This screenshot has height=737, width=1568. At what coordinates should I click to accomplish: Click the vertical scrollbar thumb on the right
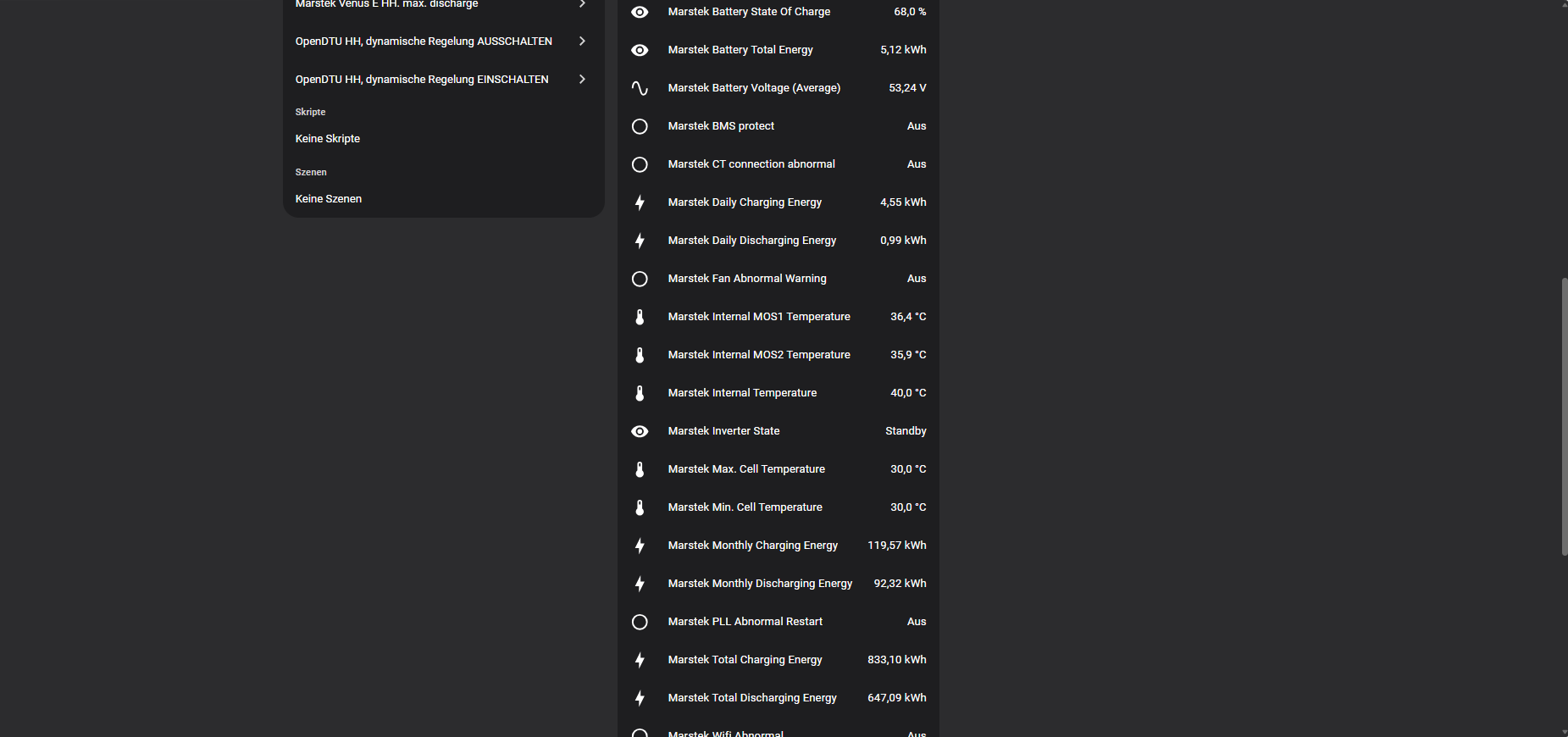point(1564,417)
